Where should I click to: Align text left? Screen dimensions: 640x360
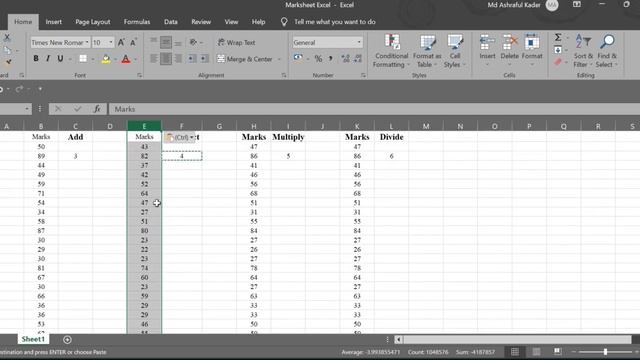point(153,59)
